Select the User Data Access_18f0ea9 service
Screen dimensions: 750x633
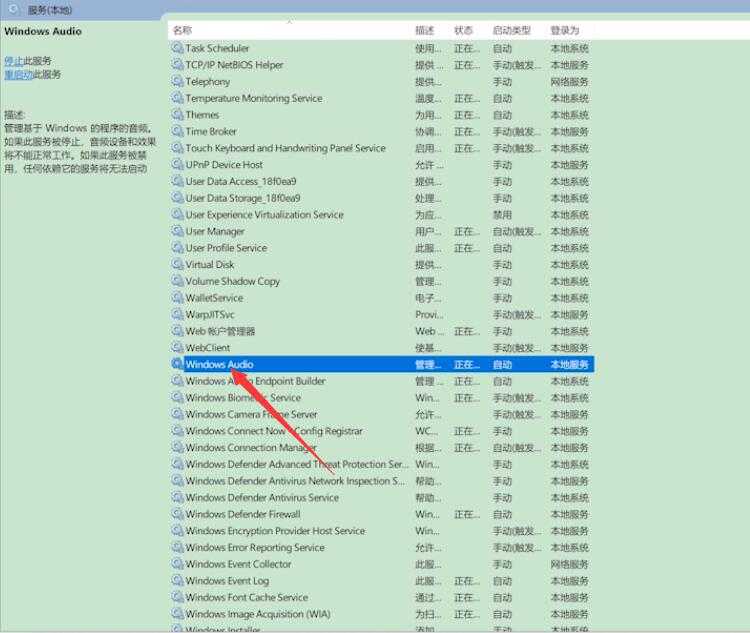pos(383,181)
